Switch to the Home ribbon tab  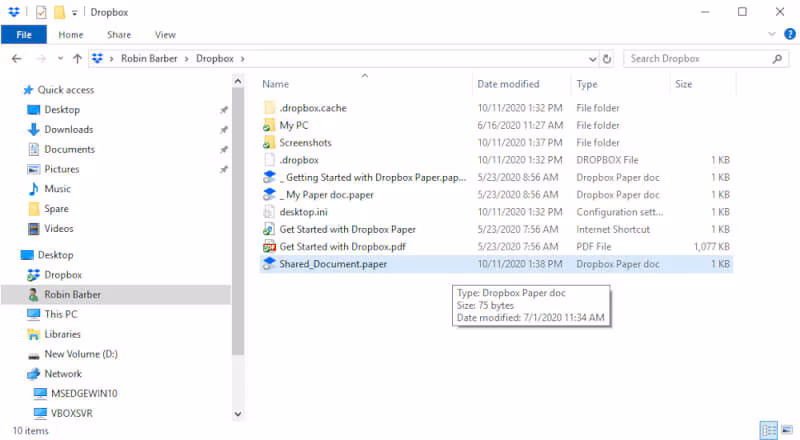(70, 35)
